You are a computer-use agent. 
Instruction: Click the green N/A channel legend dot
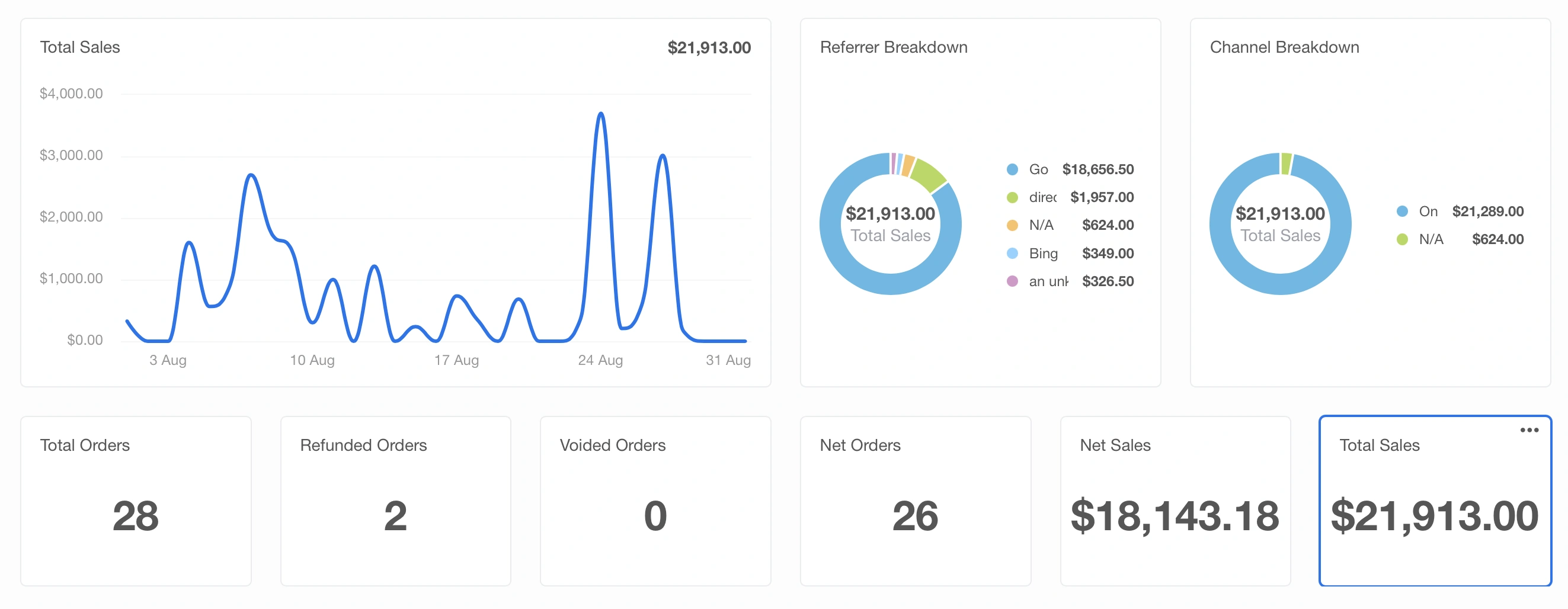(x=1402, y=239)
